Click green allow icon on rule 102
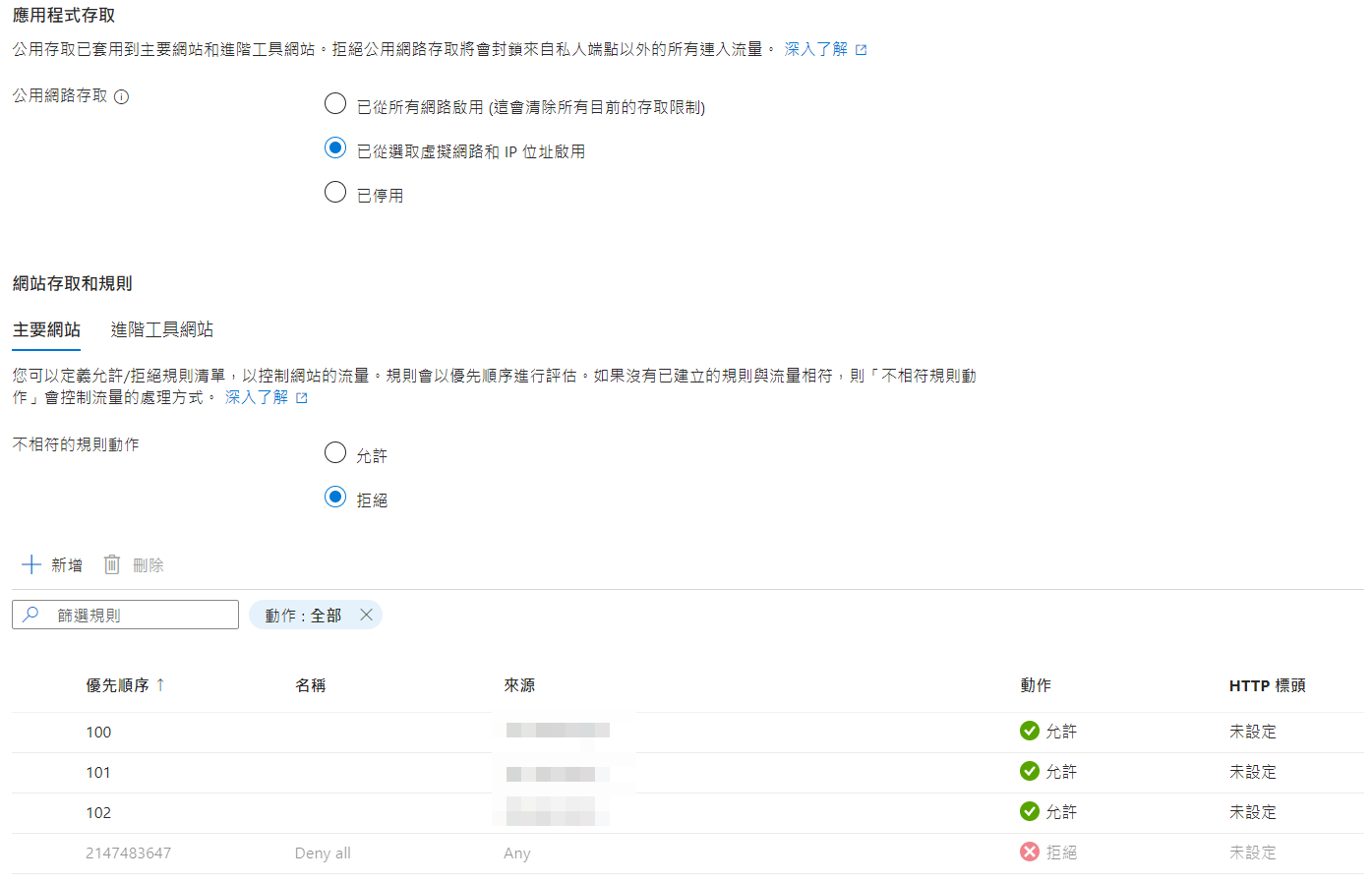Viewport: 1372px width, 882px height. click(x=1029, y=811)
